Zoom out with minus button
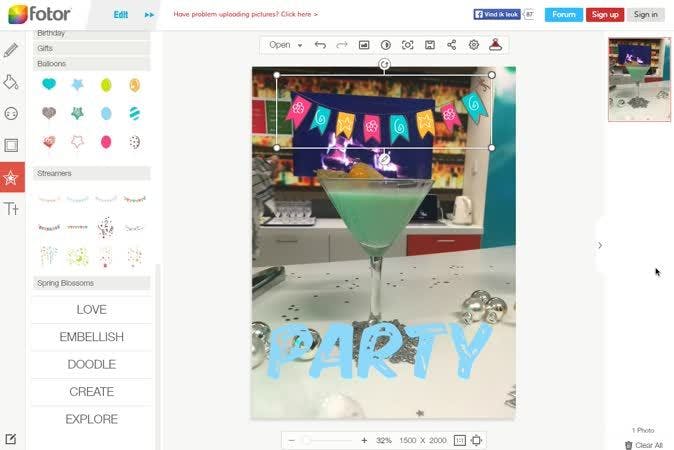The width and height of the screenshot is (674, 450). point(291,440)
